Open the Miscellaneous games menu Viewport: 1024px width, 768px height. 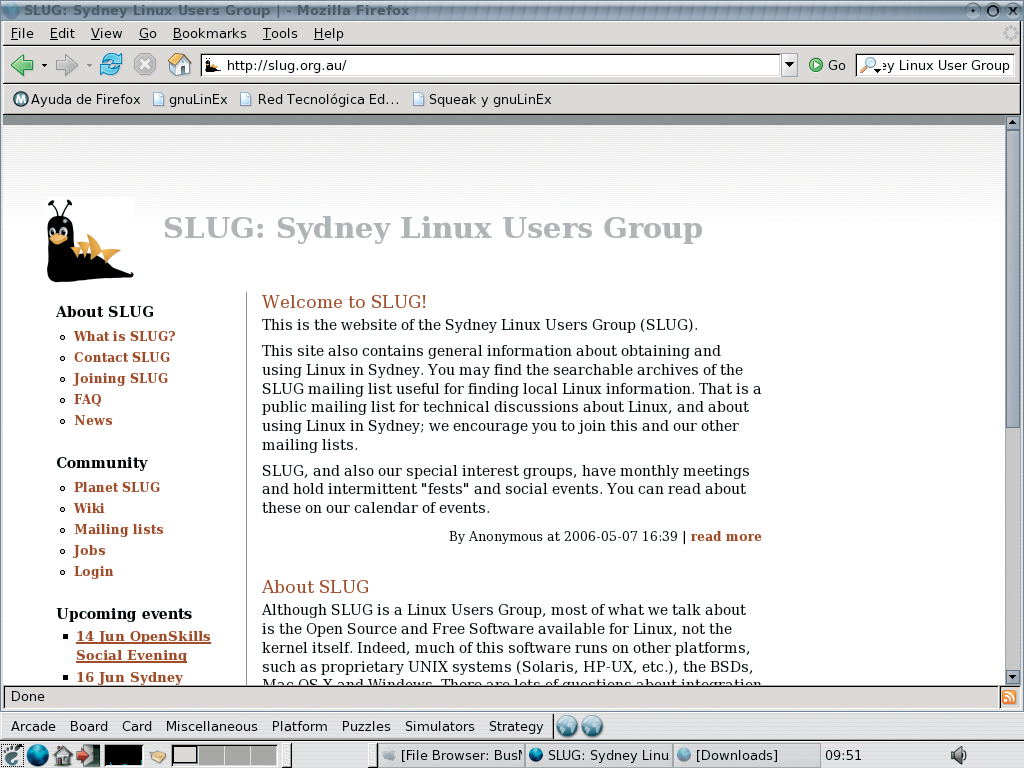coord(212,726)
